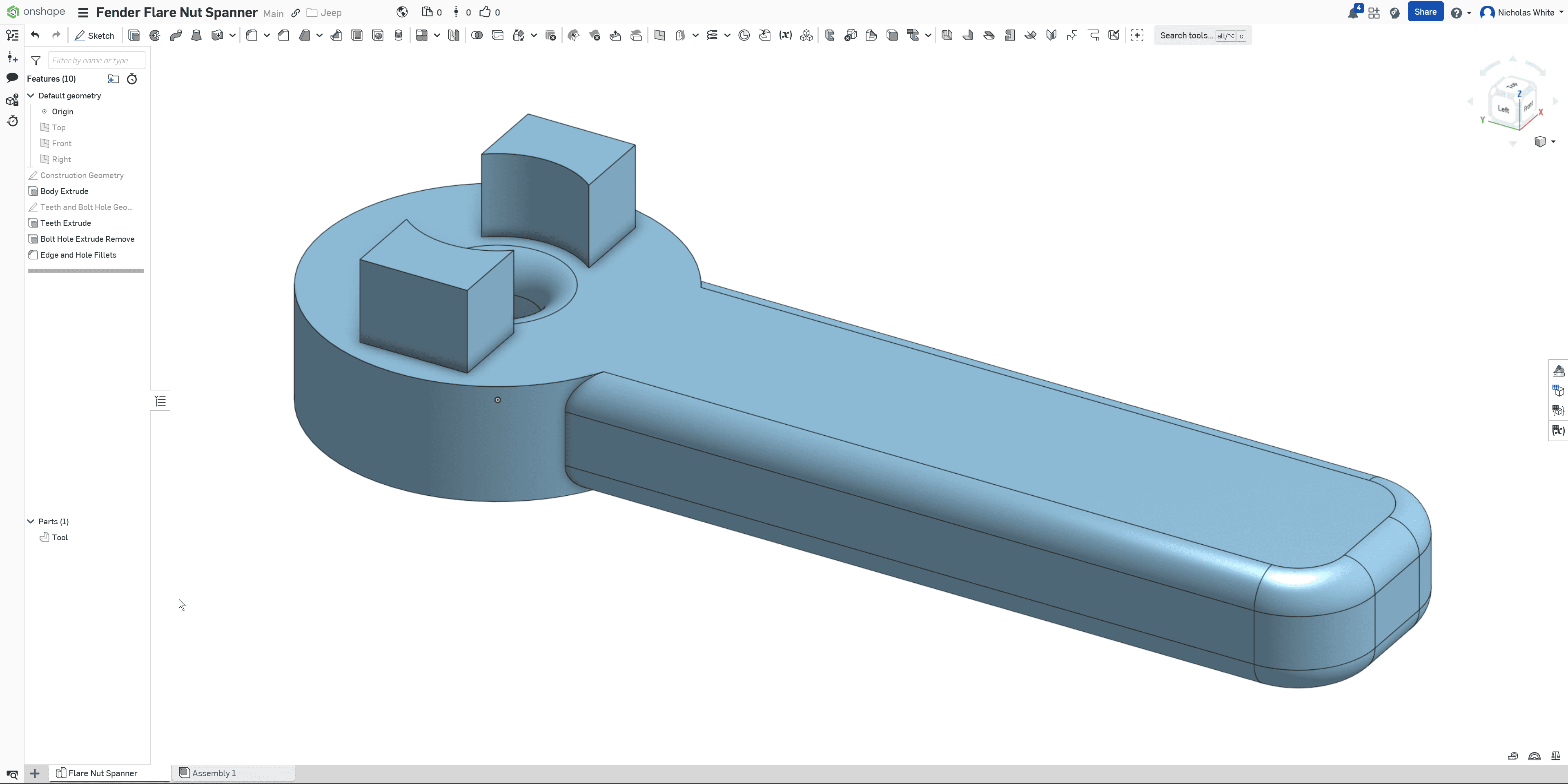Select the Revolve tool
The image size is (1568, 784).
(x=155, y=35)
